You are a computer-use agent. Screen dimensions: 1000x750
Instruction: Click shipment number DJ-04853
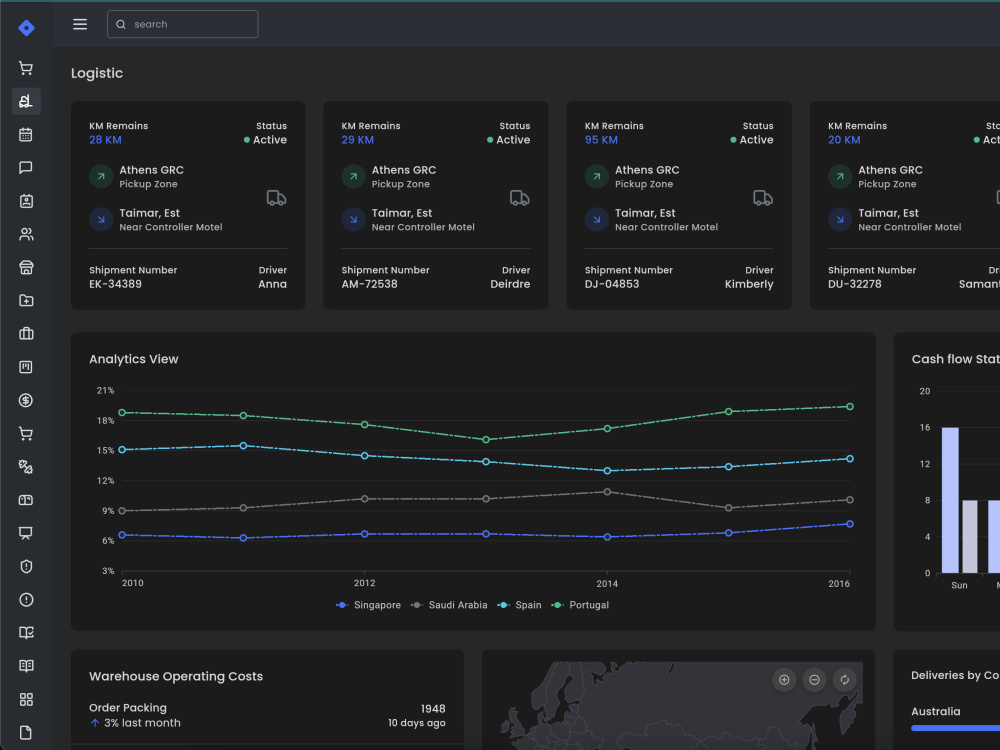[612, 284]
